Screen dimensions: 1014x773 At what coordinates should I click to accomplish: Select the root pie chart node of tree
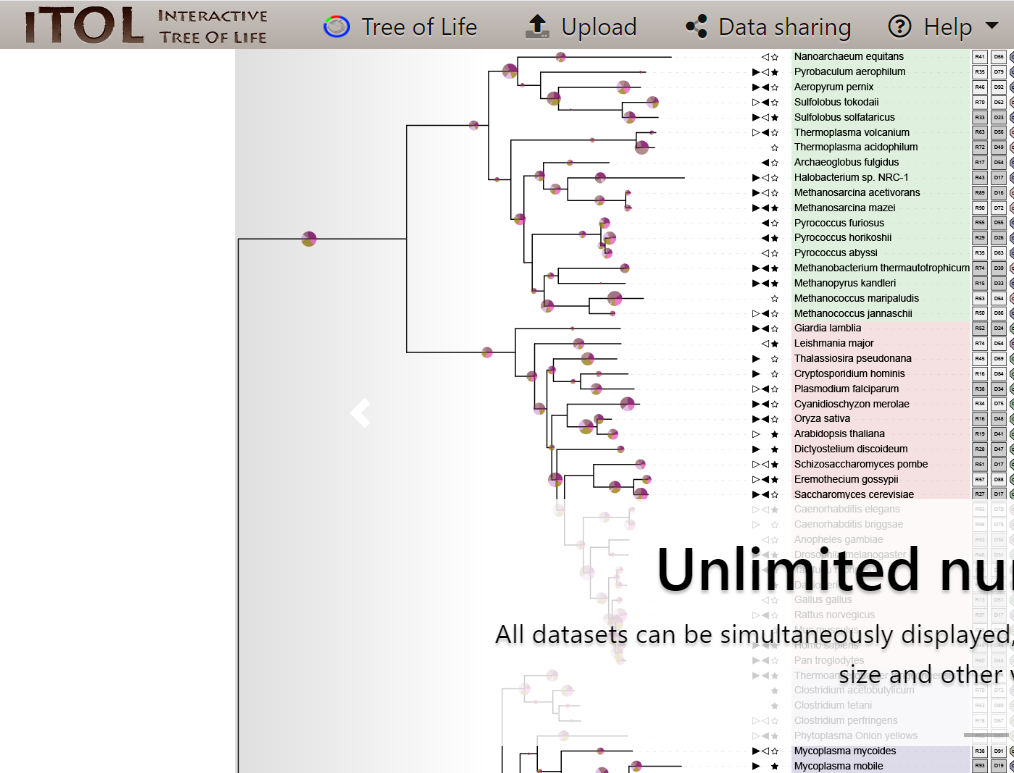pyautogui.click(x=309, y=238)
